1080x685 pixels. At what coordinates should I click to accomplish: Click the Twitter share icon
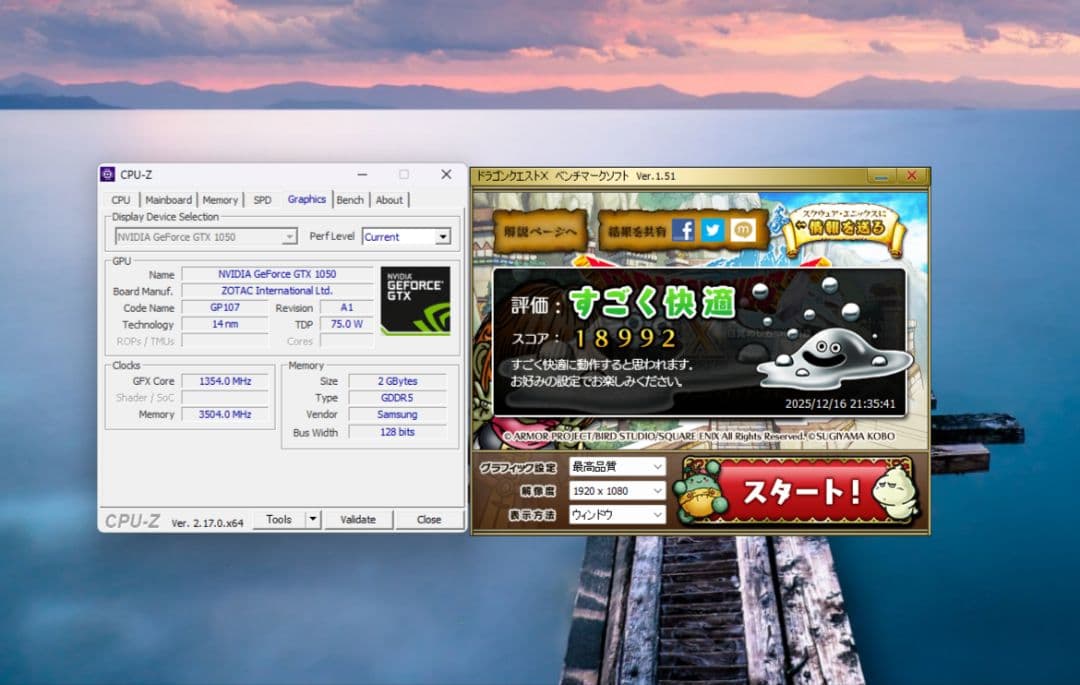coord(712,230)
